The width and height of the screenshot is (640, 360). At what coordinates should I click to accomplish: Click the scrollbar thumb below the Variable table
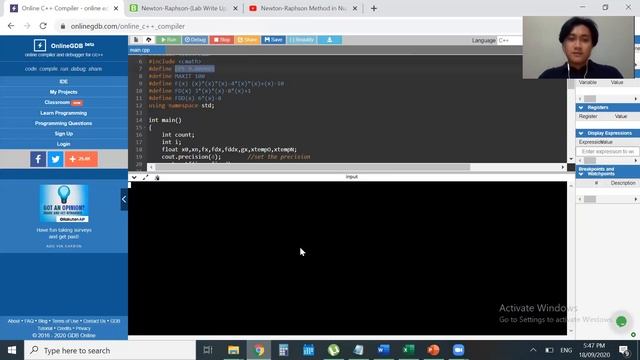590,99
